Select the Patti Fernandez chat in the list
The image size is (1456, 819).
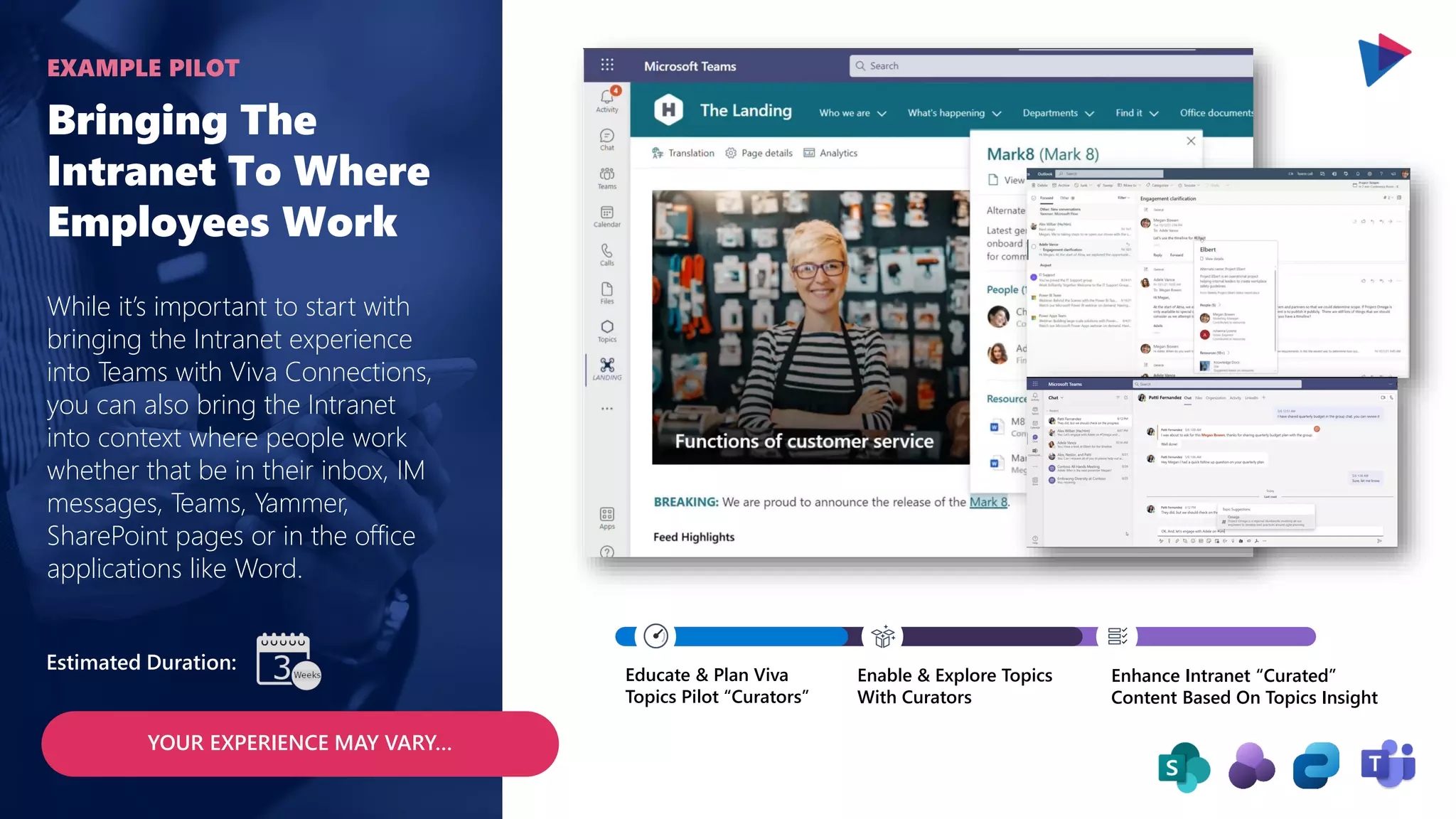pyautogui.click(x=1088, y=420)
